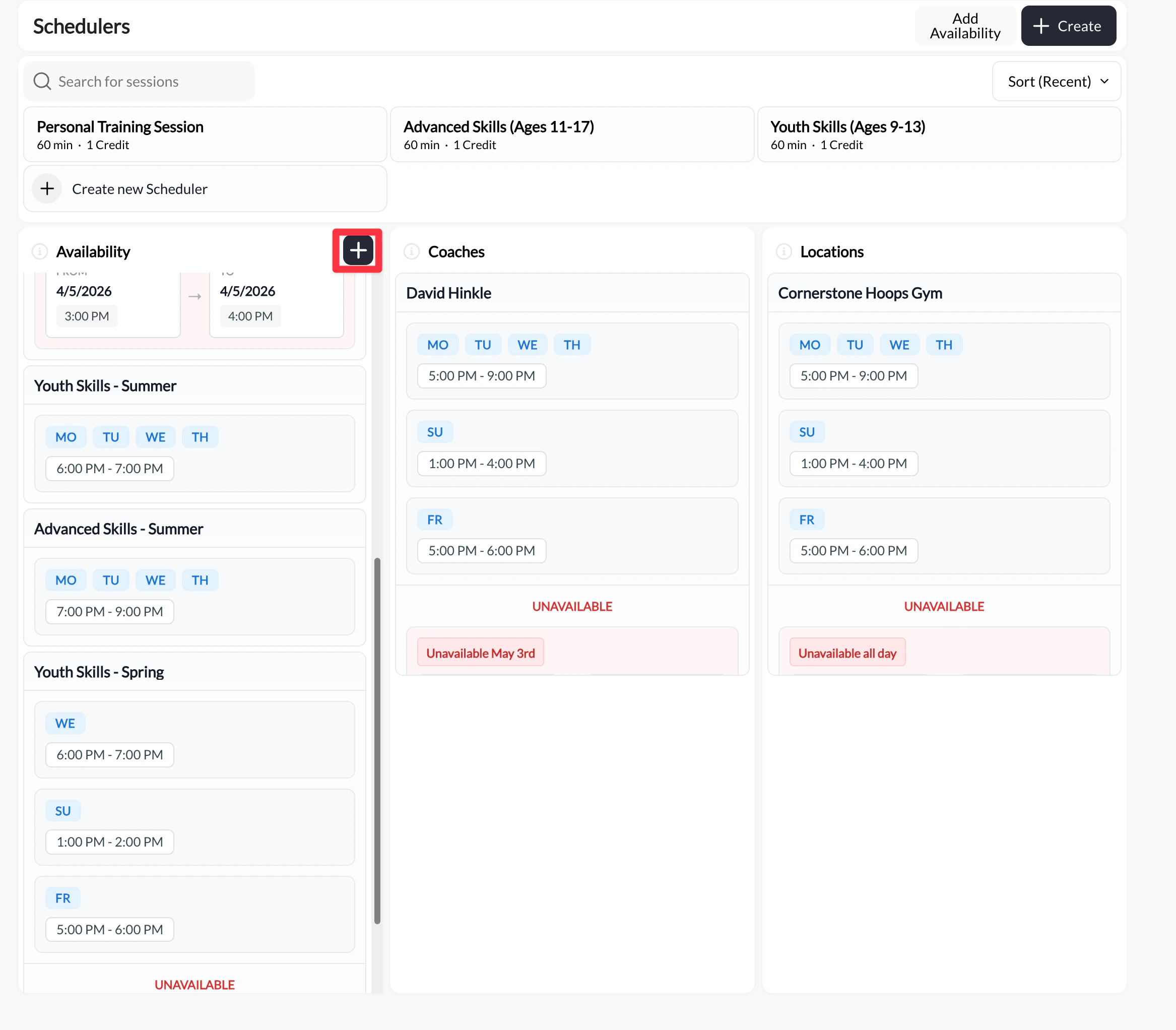Click the plus circle on Create new Scheduler
Screen dimensions: 1176x1030
[46, 188]
